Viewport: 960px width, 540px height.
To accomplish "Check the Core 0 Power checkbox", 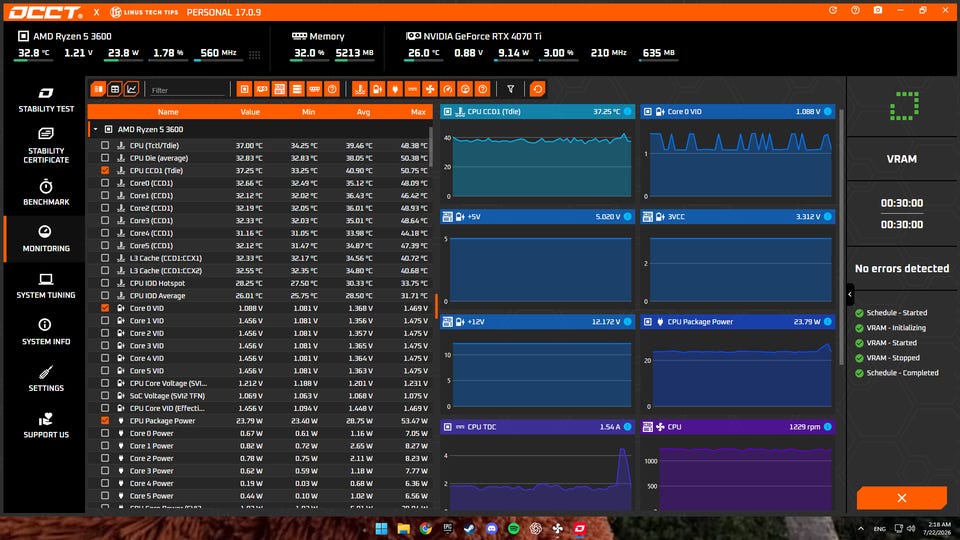I will pyautogui.click(x=105, y=433).
